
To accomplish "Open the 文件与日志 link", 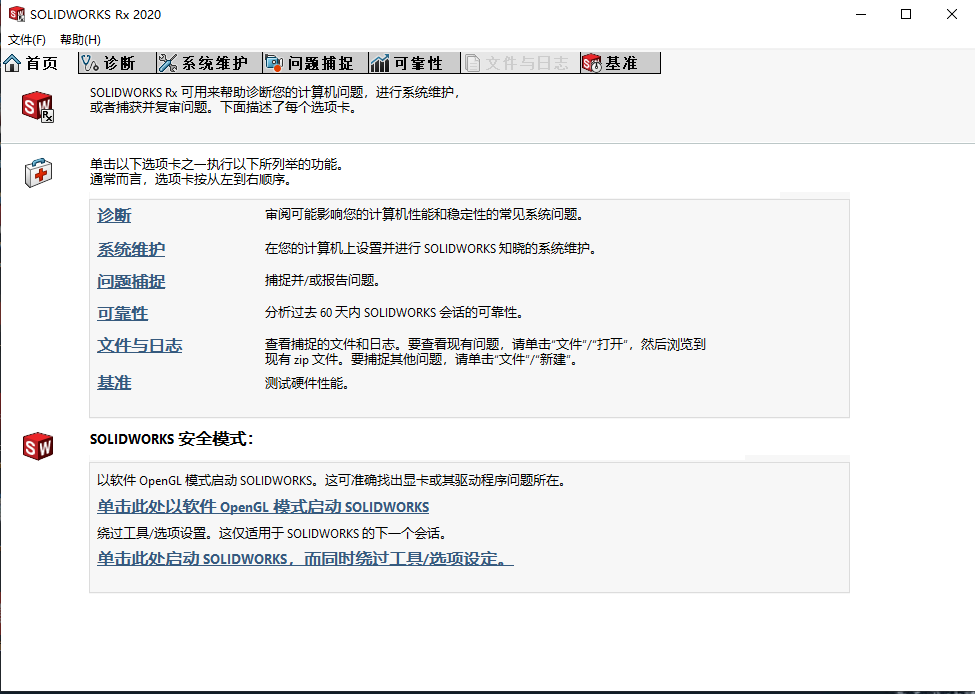I will tap(139, 345).
